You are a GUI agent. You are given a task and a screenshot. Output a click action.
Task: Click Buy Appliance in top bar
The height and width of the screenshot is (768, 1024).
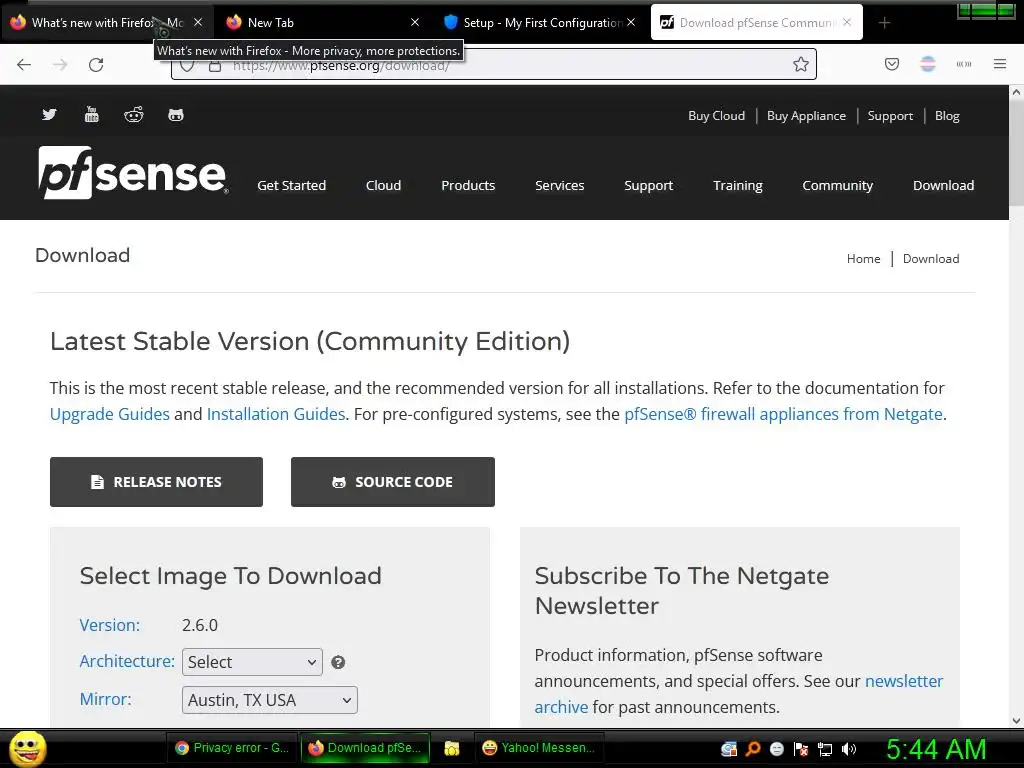[x=806, y=116]
